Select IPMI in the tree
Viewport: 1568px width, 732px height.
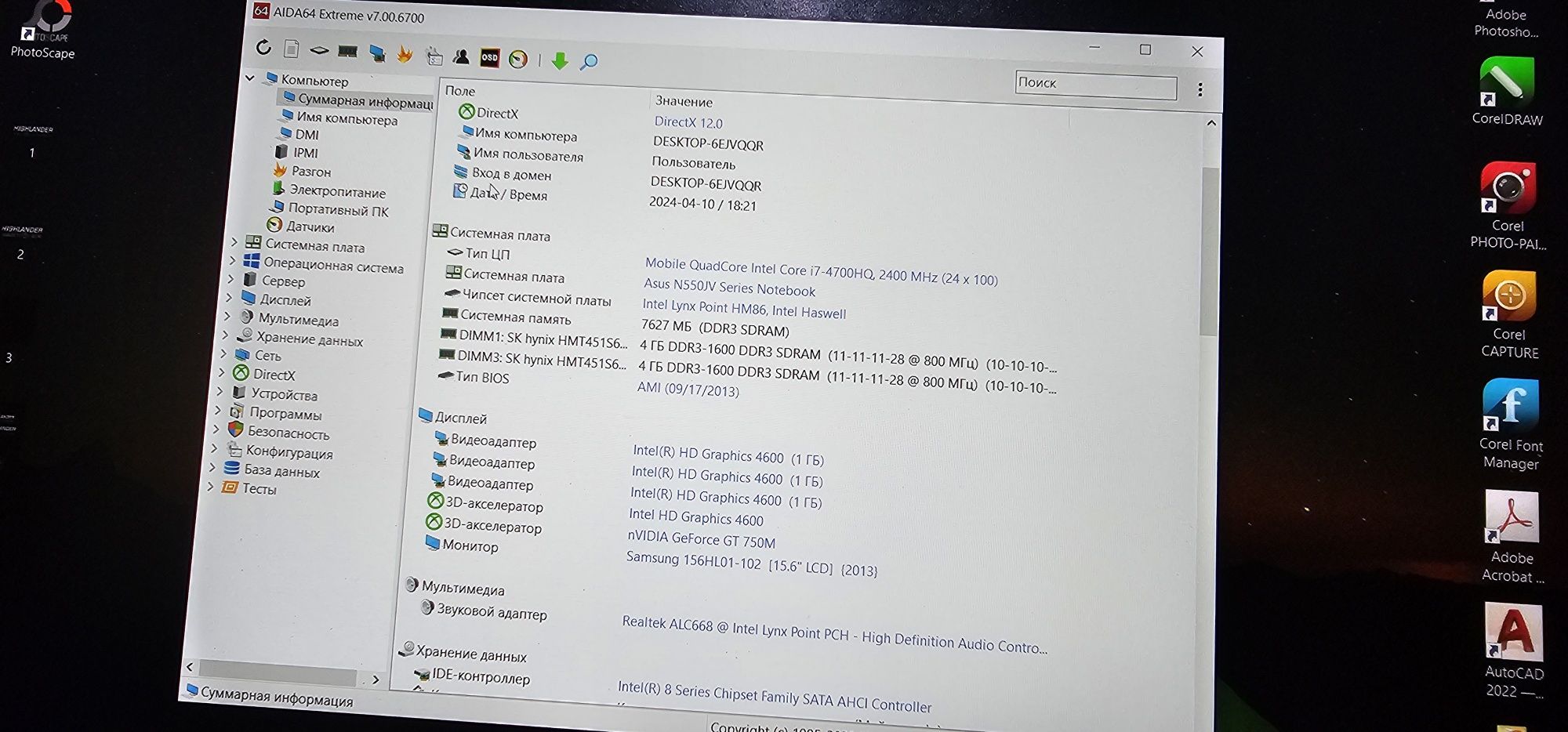[297, 152]
